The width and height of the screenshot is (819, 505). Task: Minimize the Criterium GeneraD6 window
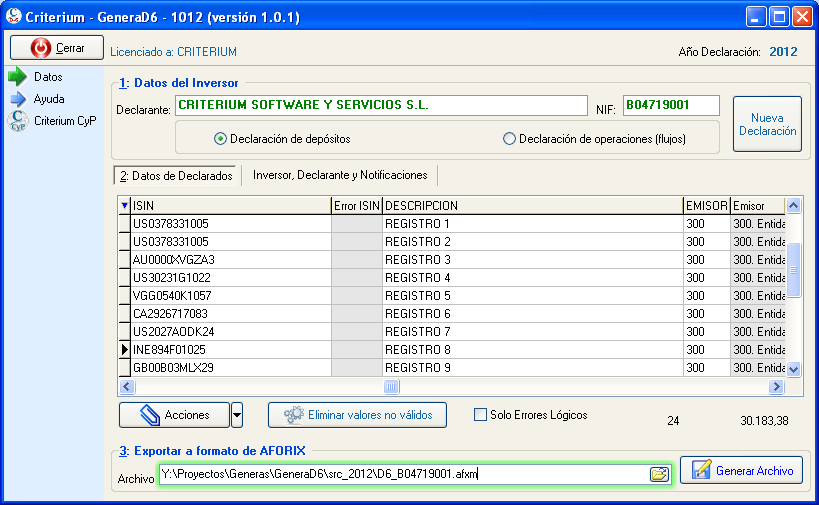click(755, 17)
